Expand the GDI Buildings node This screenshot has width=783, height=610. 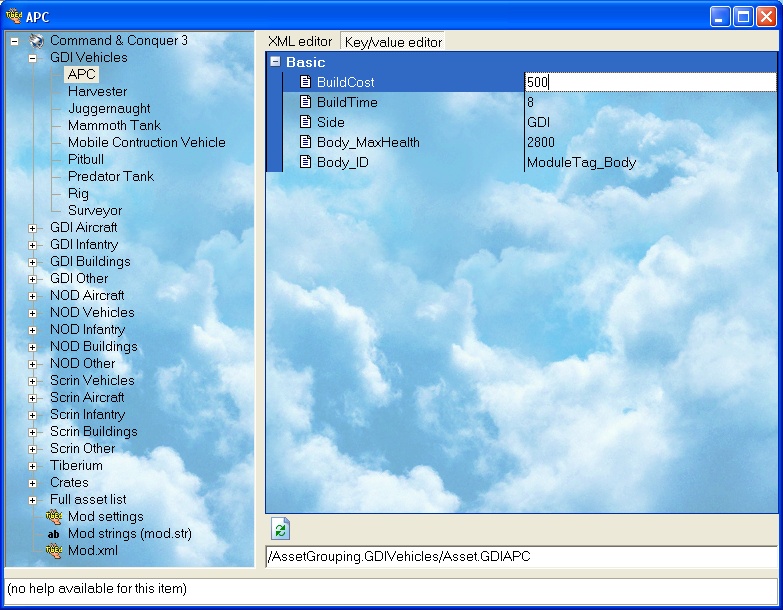click(32, 263)
